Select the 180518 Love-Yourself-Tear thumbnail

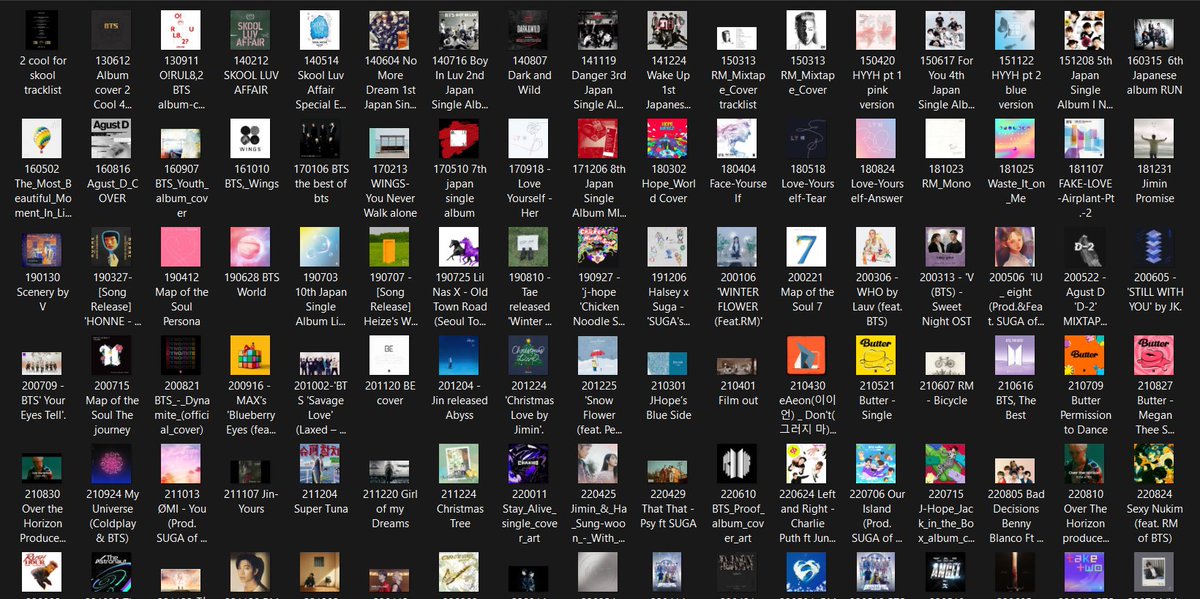click(807, 139)
